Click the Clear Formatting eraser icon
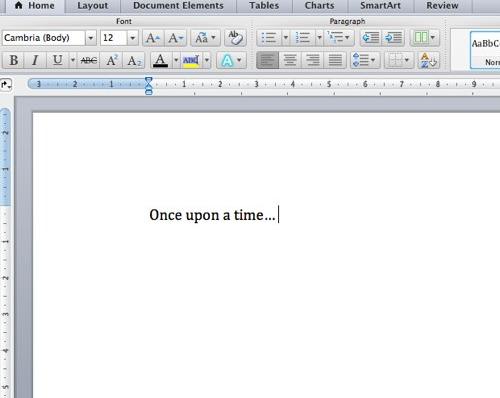Screen dimensions: 500x398 (x=235, y=38)
